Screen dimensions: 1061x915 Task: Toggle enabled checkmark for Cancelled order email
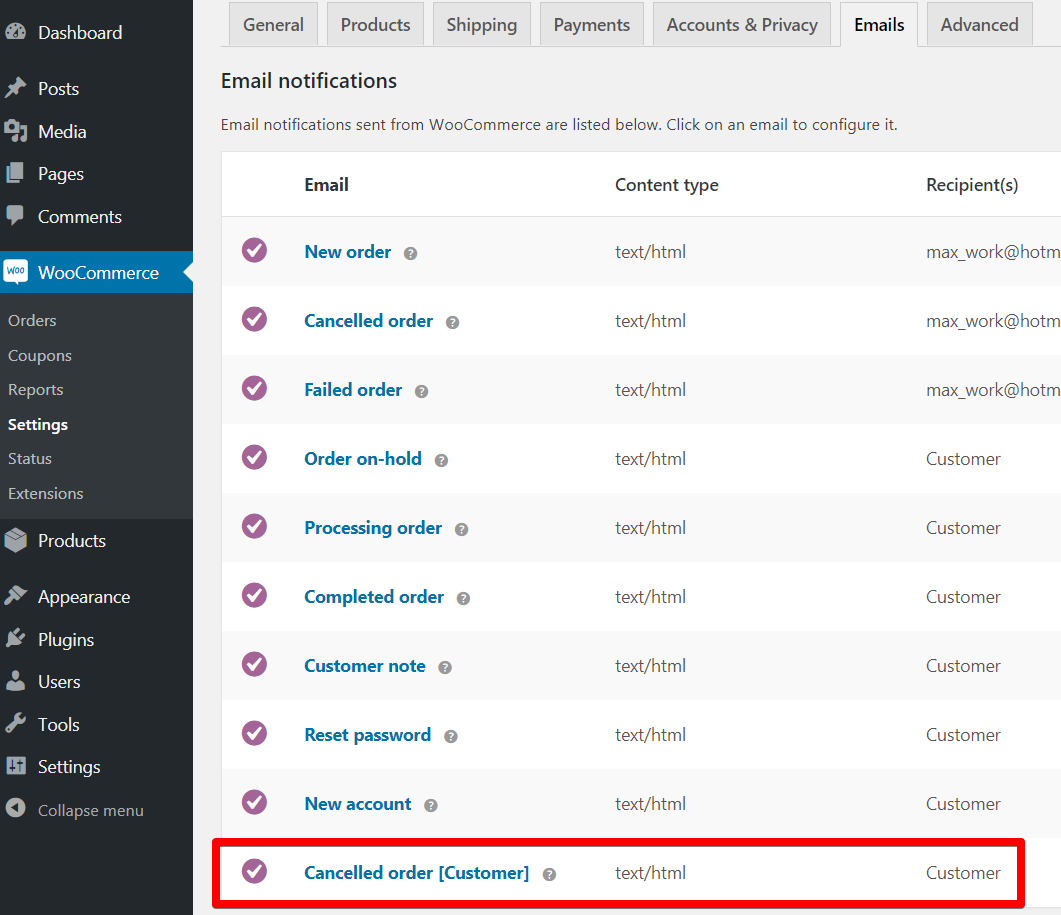pyautogui.click(x=254, y=319)
